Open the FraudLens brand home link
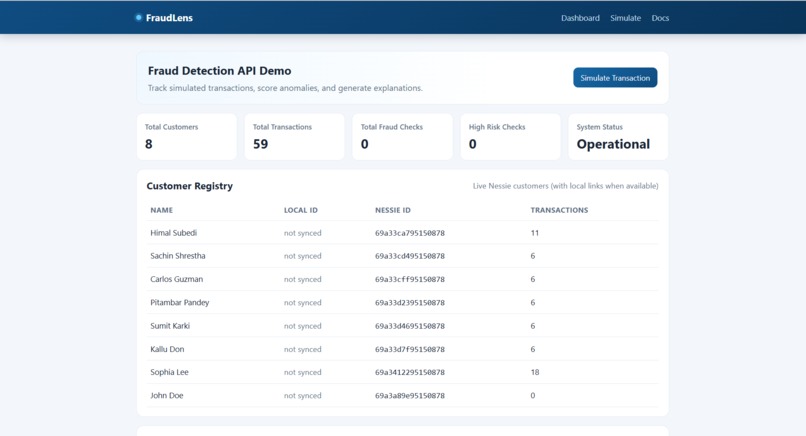This screenshot has height=436, width=806. 164,17
